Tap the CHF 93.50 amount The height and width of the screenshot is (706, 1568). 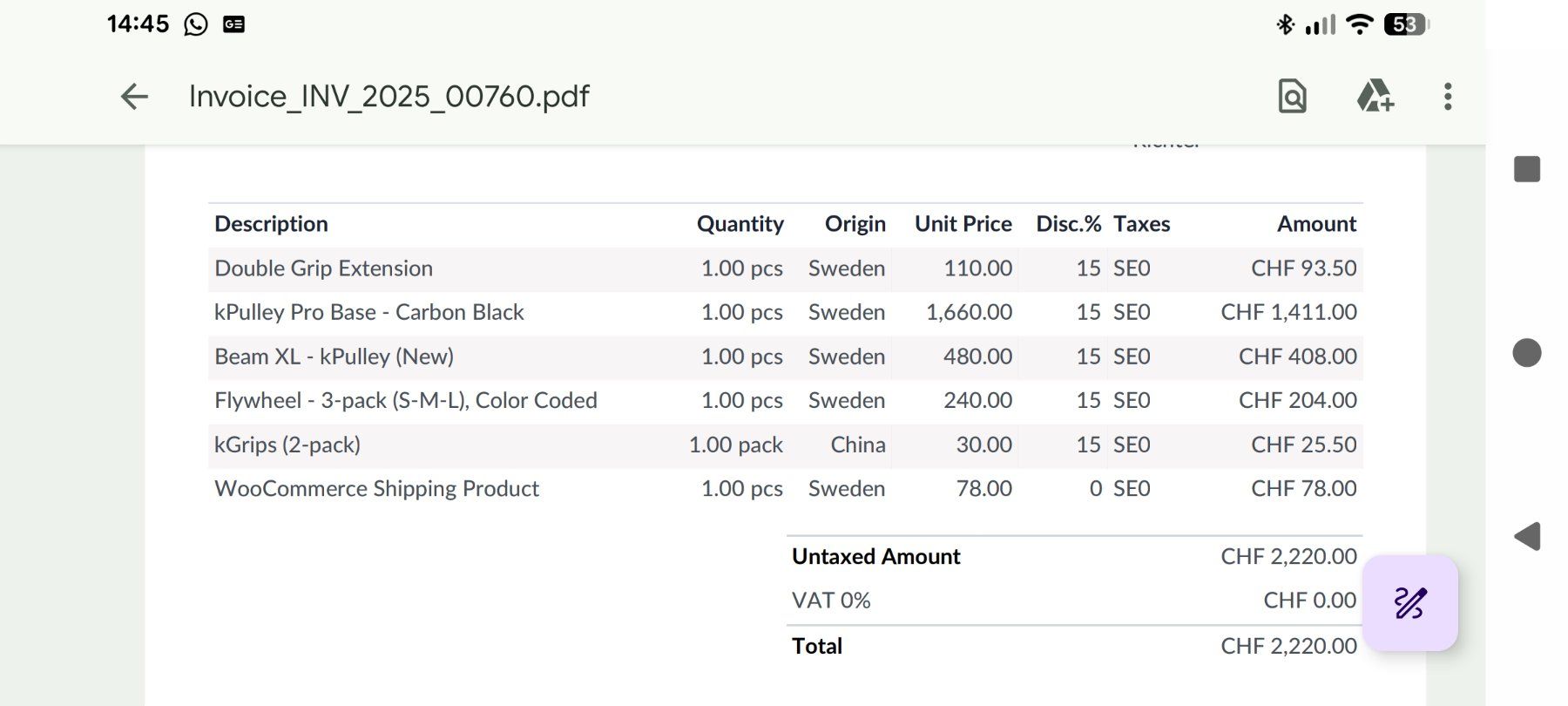1304,268
